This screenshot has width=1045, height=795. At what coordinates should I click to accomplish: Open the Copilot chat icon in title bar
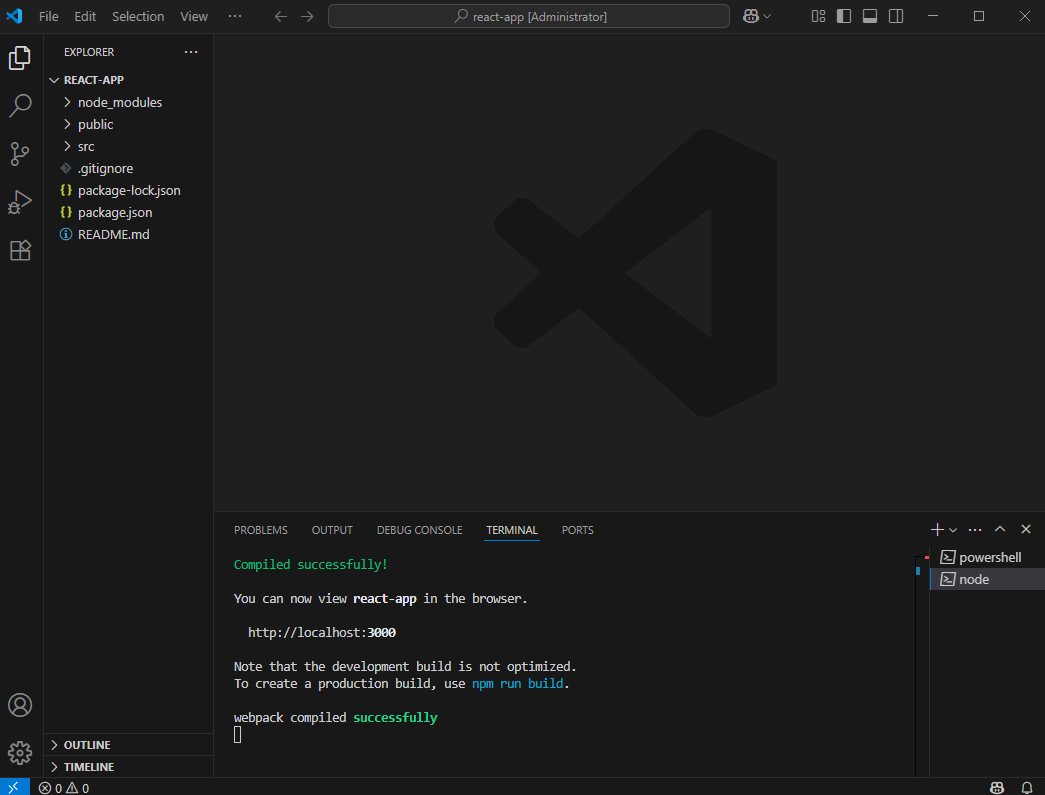[x=751, y=17]
